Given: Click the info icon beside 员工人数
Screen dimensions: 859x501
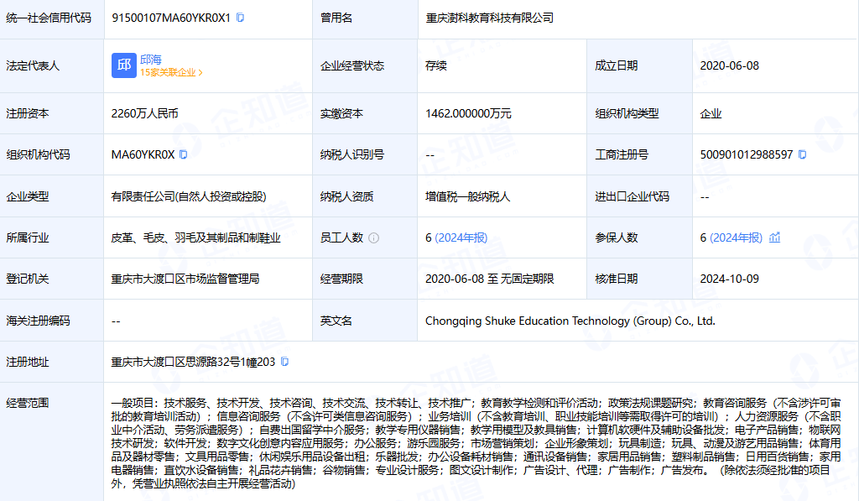Looking at the screenshot, I should [374, 238].
